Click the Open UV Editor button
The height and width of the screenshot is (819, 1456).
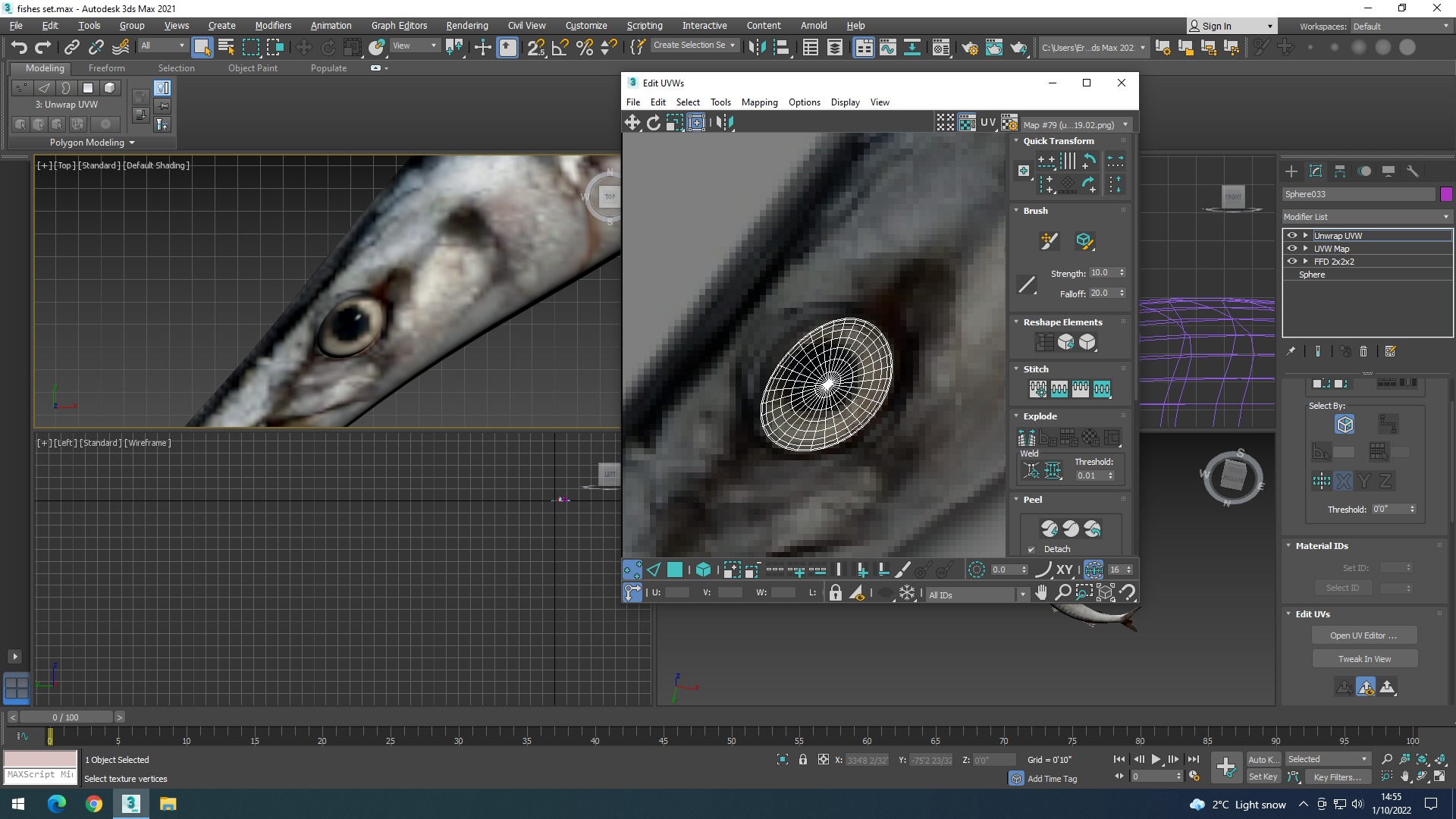coord(1363,635)
